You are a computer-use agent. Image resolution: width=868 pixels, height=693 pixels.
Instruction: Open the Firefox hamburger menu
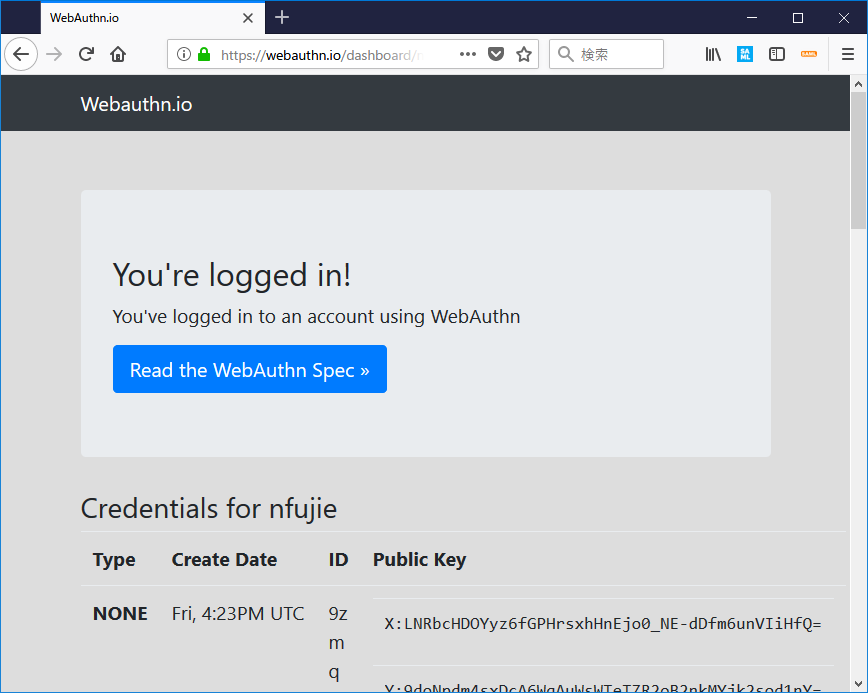(848, 54)
